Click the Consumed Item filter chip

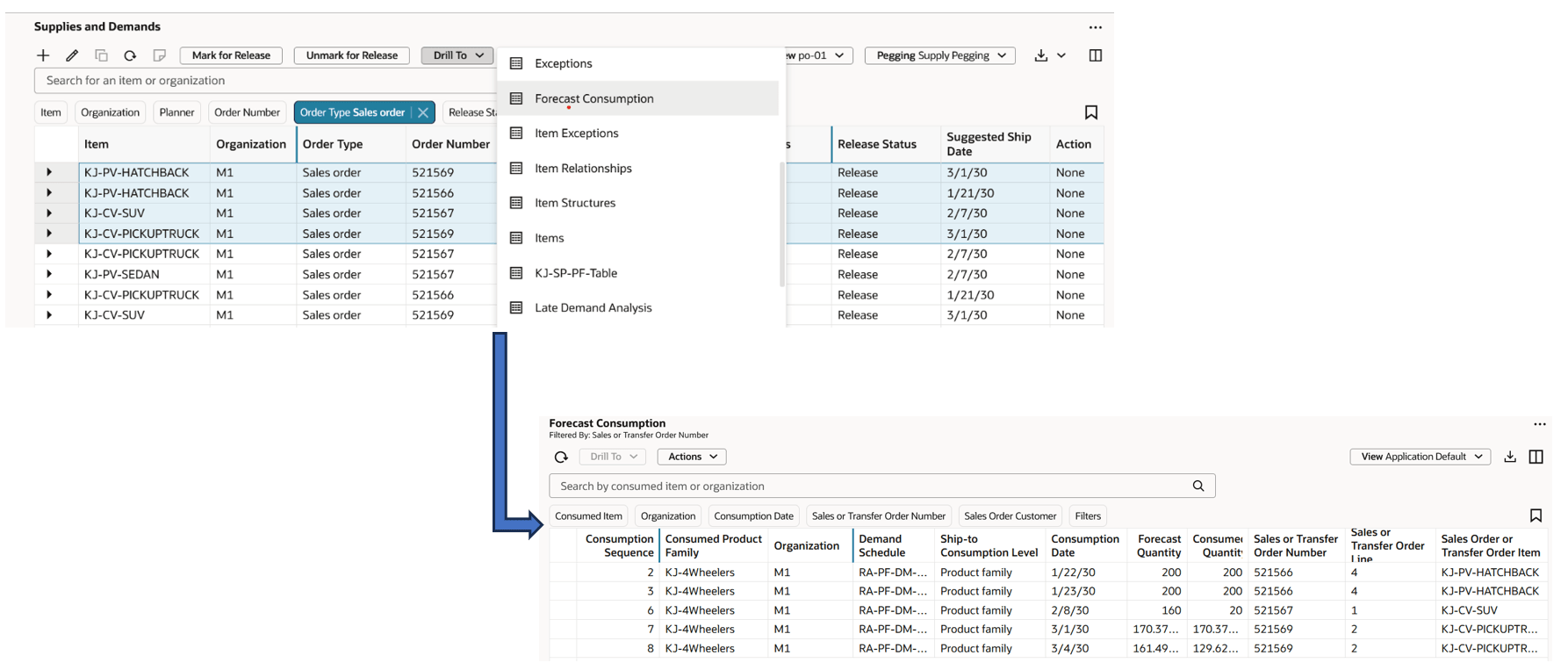coord(588,516)
